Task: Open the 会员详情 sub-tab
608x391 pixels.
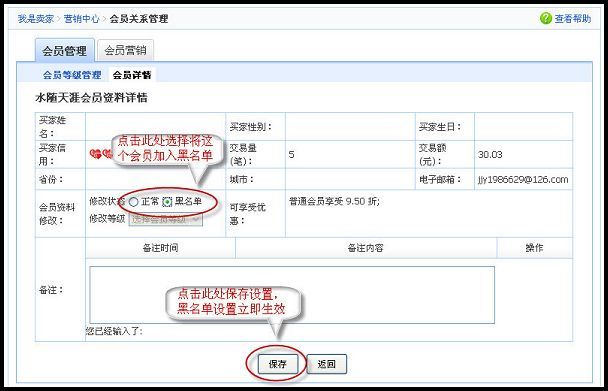Action: 132,75
